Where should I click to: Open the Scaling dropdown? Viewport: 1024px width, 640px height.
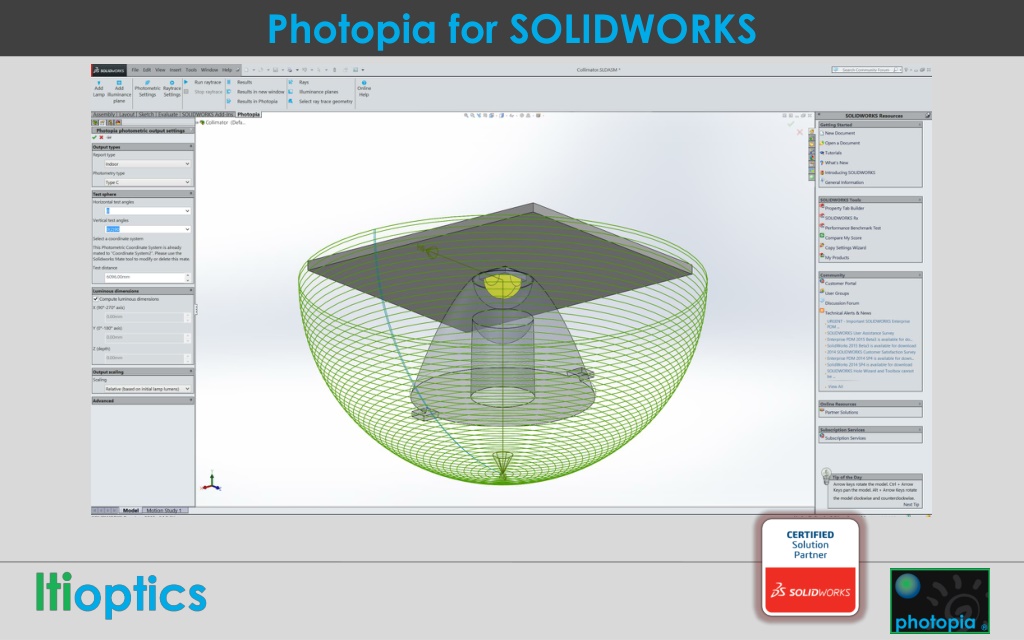[x=146, y=389]
